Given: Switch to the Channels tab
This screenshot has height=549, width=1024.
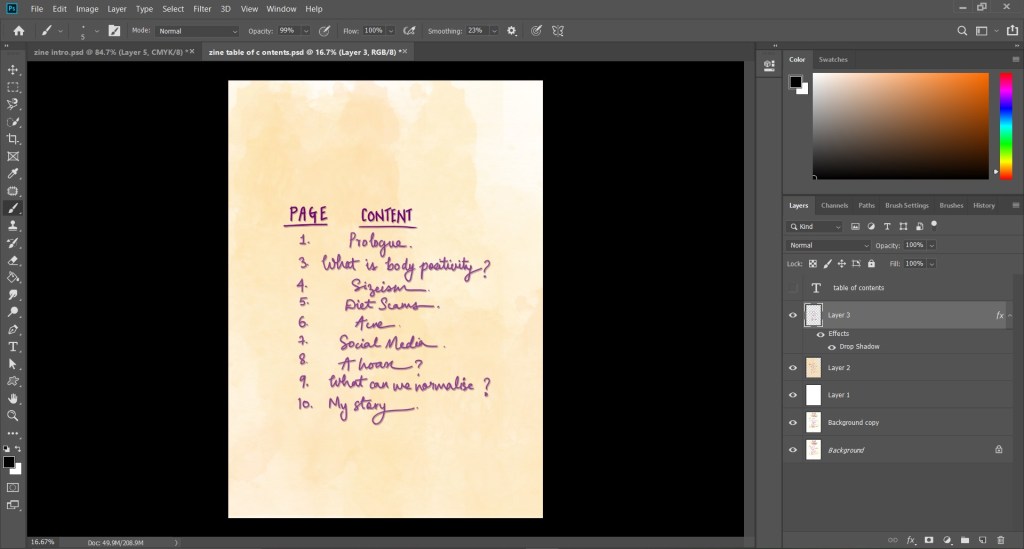Looking at the screenshot, I should 834,205.
